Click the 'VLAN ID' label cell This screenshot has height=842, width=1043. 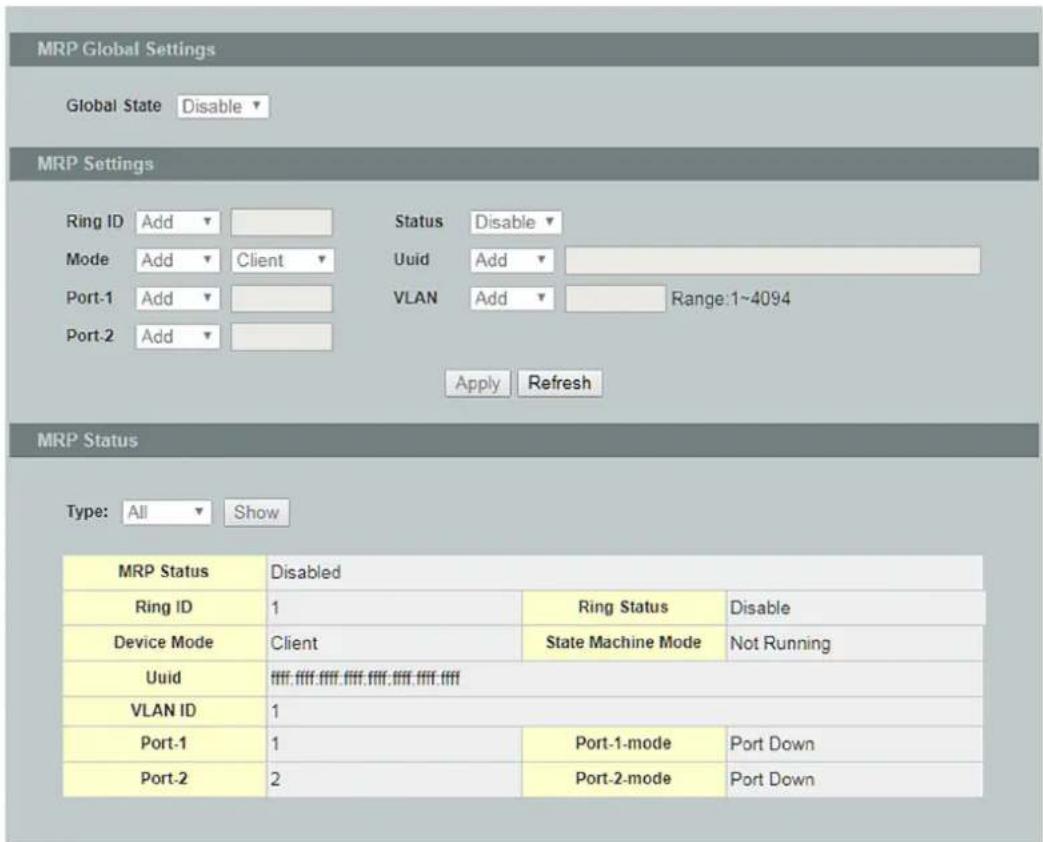(164, 711)
